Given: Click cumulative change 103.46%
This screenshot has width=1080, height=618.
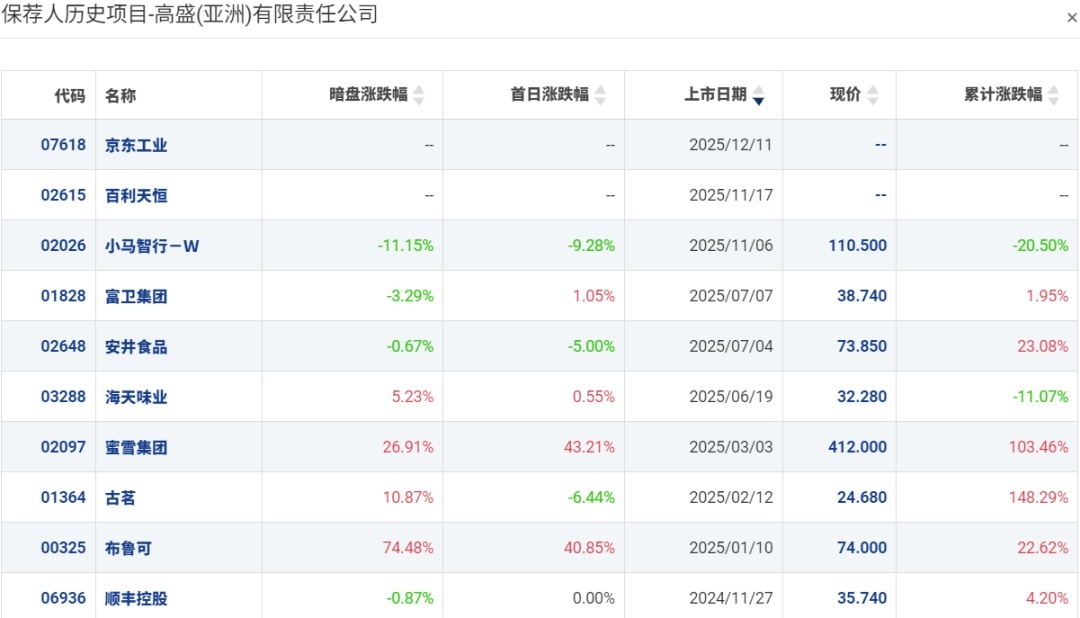Looking at the screenshot, I should [x=1039, y=446].
